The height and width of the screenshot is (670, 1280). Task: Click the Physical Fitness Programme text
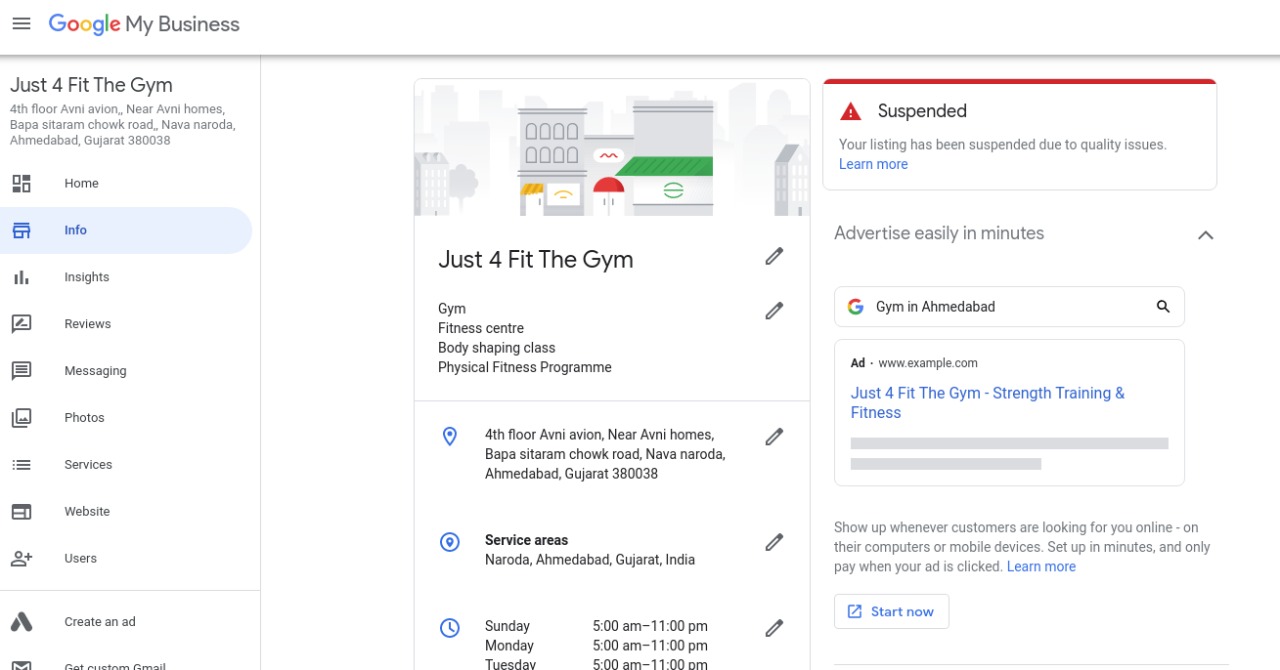[525, 367]
